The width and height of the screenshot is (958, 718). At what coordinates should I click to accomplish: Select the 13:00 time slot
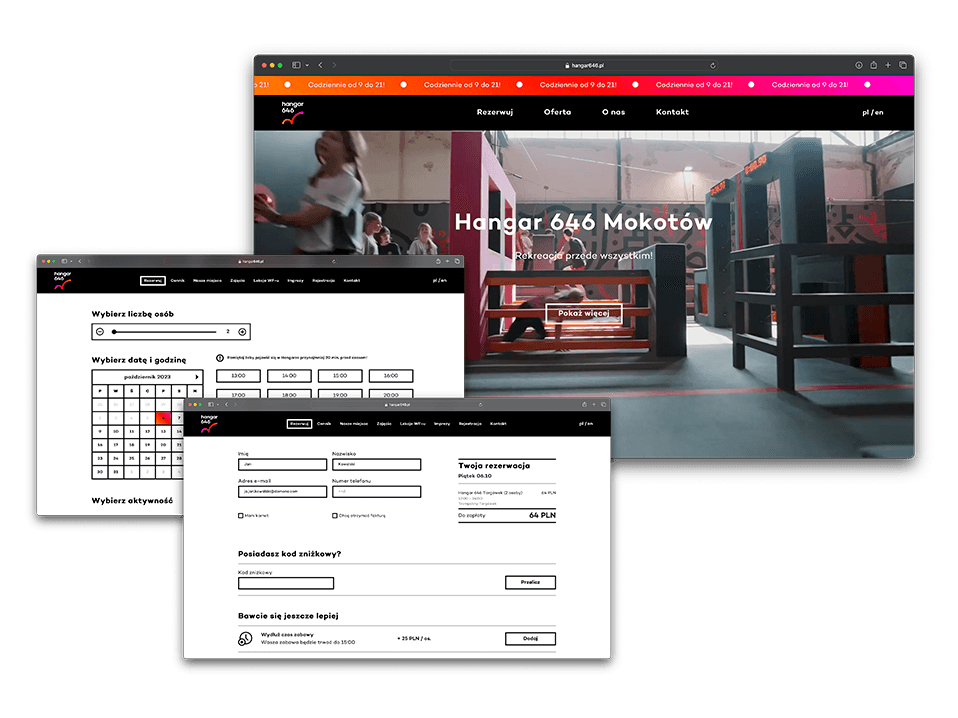pos(238,376)
